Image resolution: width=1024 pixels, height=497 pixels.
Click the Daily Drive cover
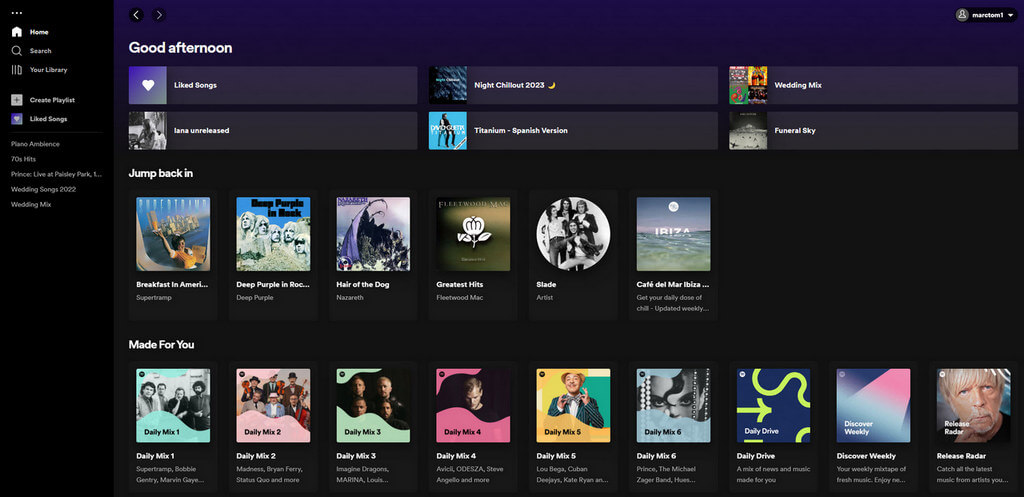(773, 406)
